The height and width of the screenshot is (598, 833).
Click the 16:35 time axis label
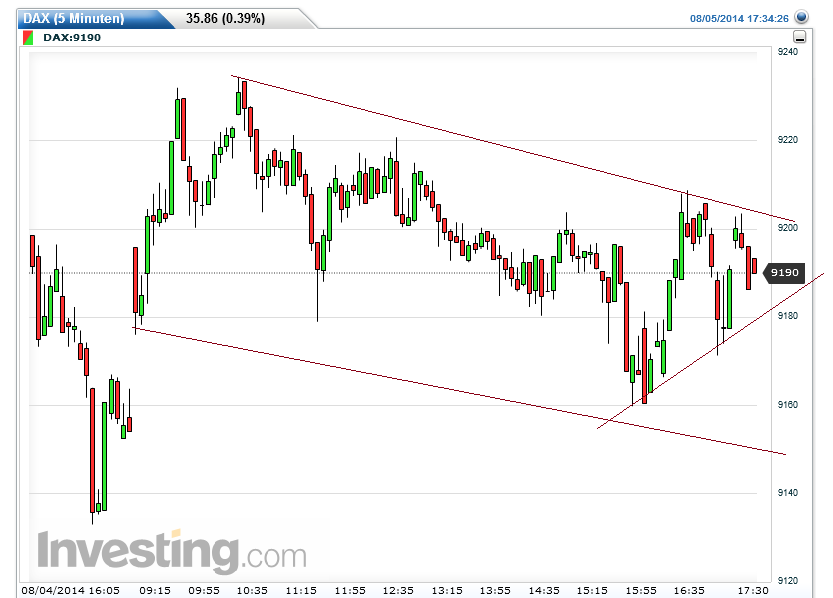689,591
